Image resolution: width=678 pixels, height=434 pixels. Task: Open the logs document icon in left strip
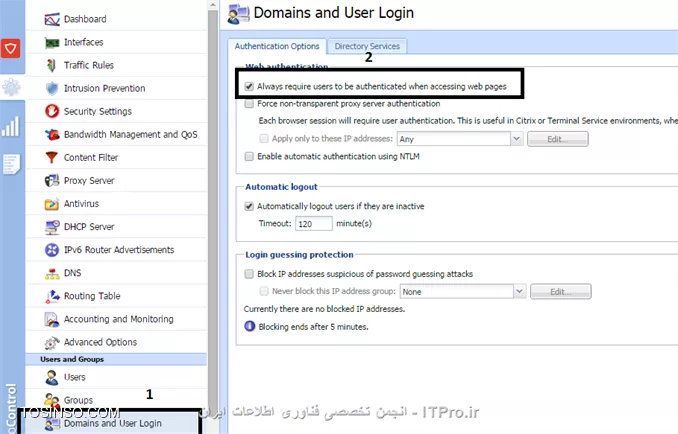click(x=11, y=164)
